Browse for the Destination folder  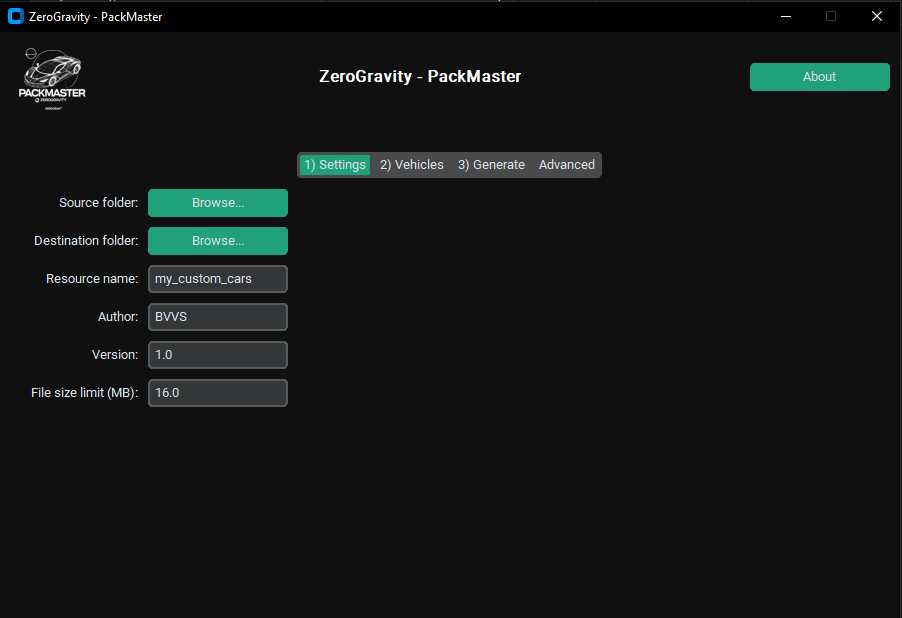click(218, 241)
